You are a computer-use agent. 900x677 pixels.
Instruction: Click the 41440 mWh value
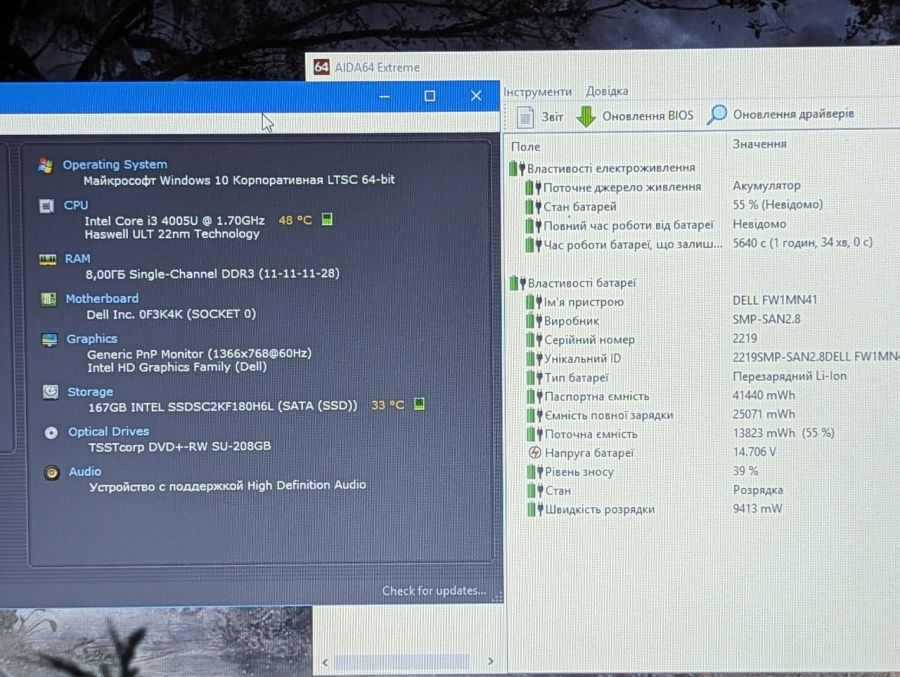(763, 395)
